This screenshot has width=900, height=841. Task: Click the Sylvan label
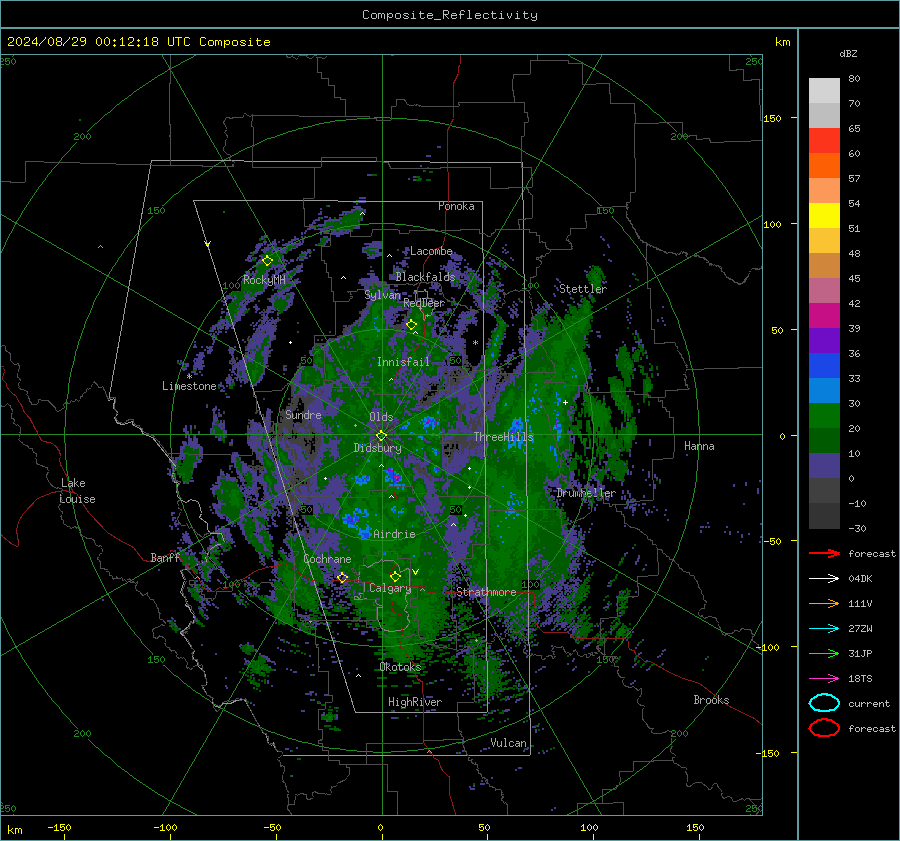point(383,295)
